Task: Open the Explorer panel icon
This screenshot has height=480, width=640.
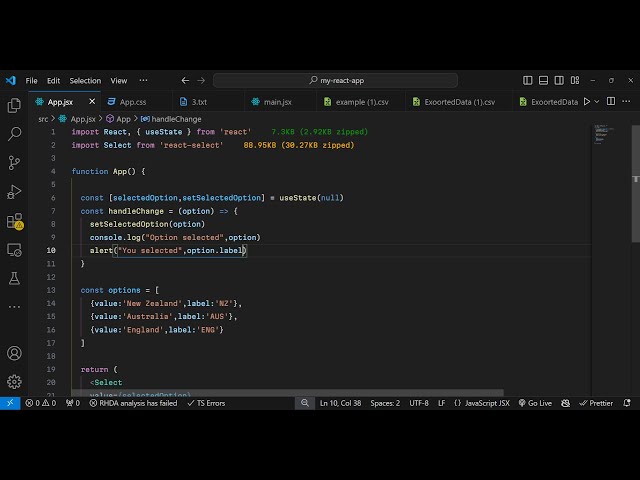Action: point(14,105)
